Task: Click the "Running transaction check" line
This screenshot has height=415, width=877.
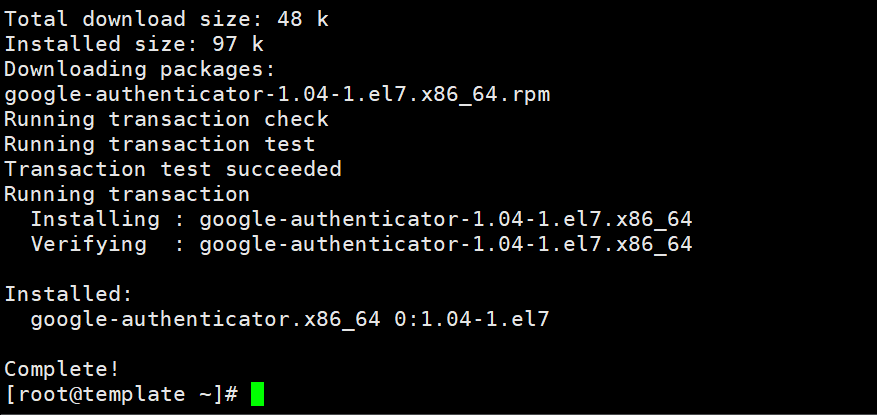Action: (166, 119)
